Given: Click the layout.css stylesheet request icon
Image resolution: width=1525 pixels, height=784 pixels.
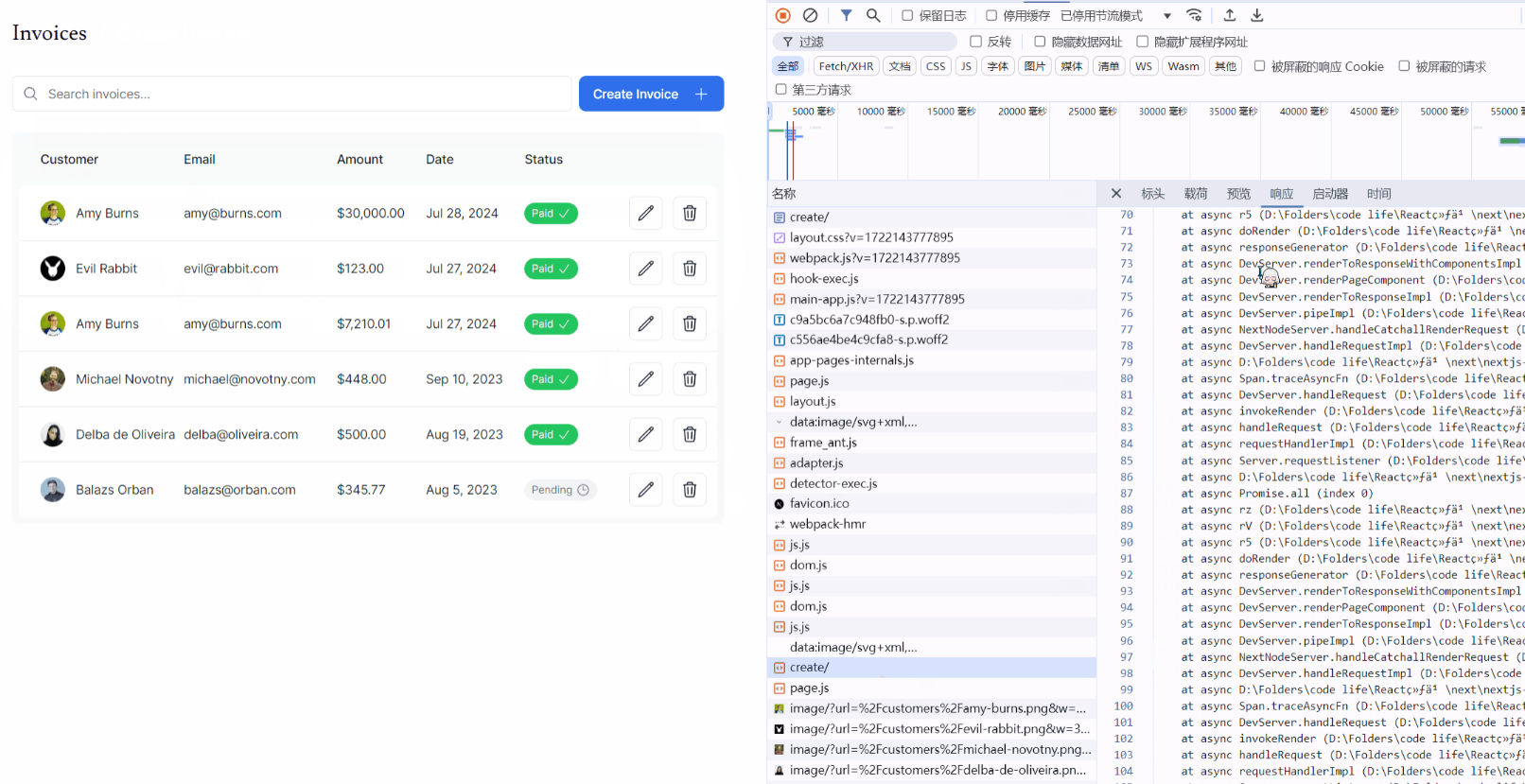Looking at the screenshot, I should [780, 237].
